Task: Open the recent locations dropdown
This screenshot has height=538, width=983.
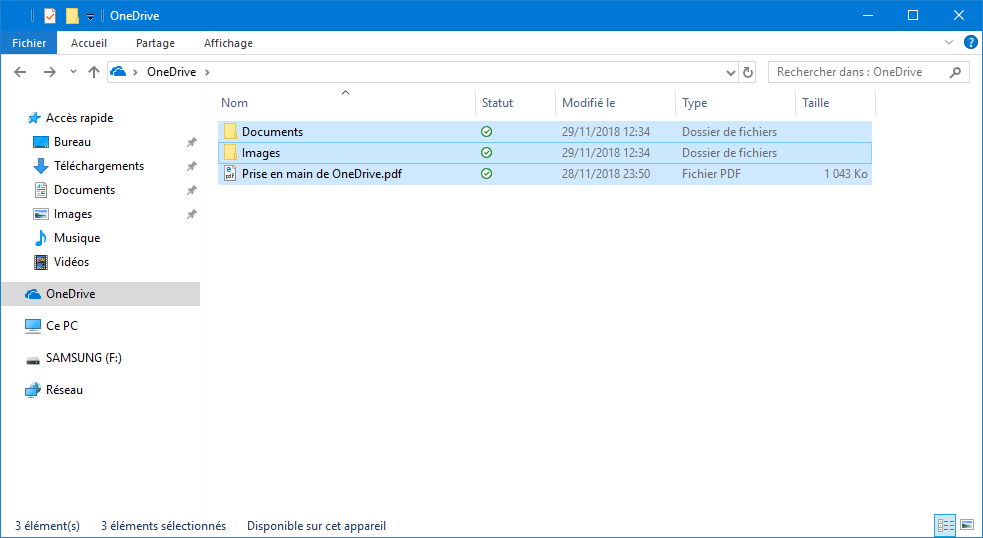Action: 73,72
